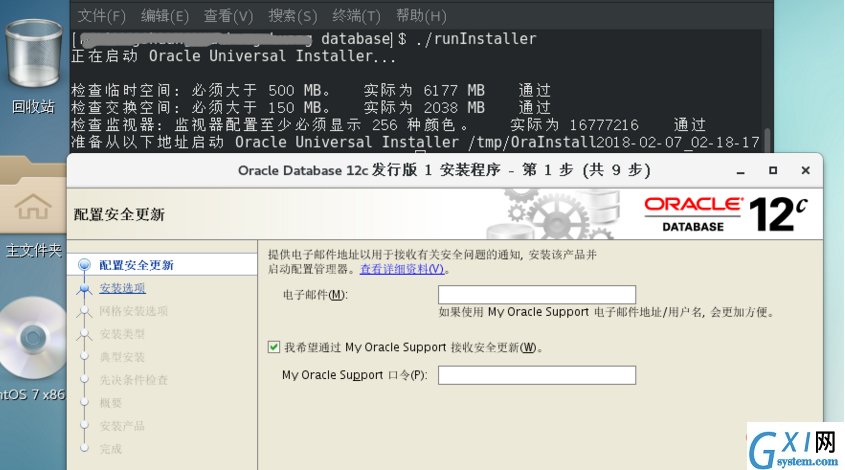Open terminal 查看(V) menu

click(228, 16)
